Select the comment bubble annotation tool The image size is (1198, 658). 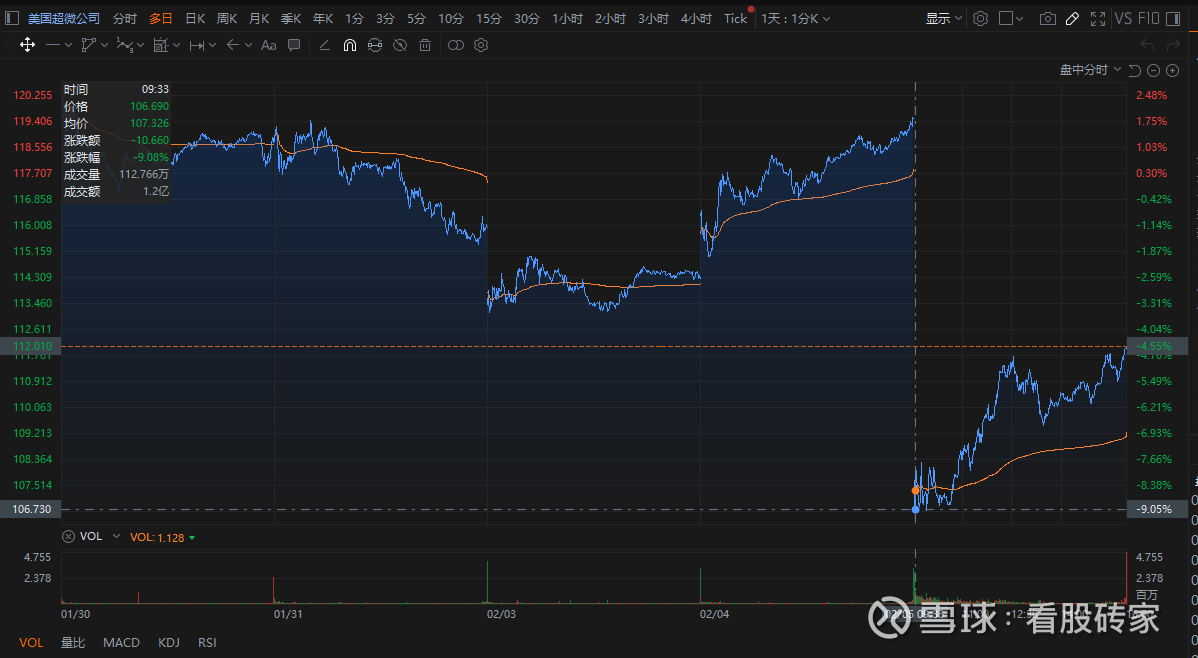pos(293,45)
